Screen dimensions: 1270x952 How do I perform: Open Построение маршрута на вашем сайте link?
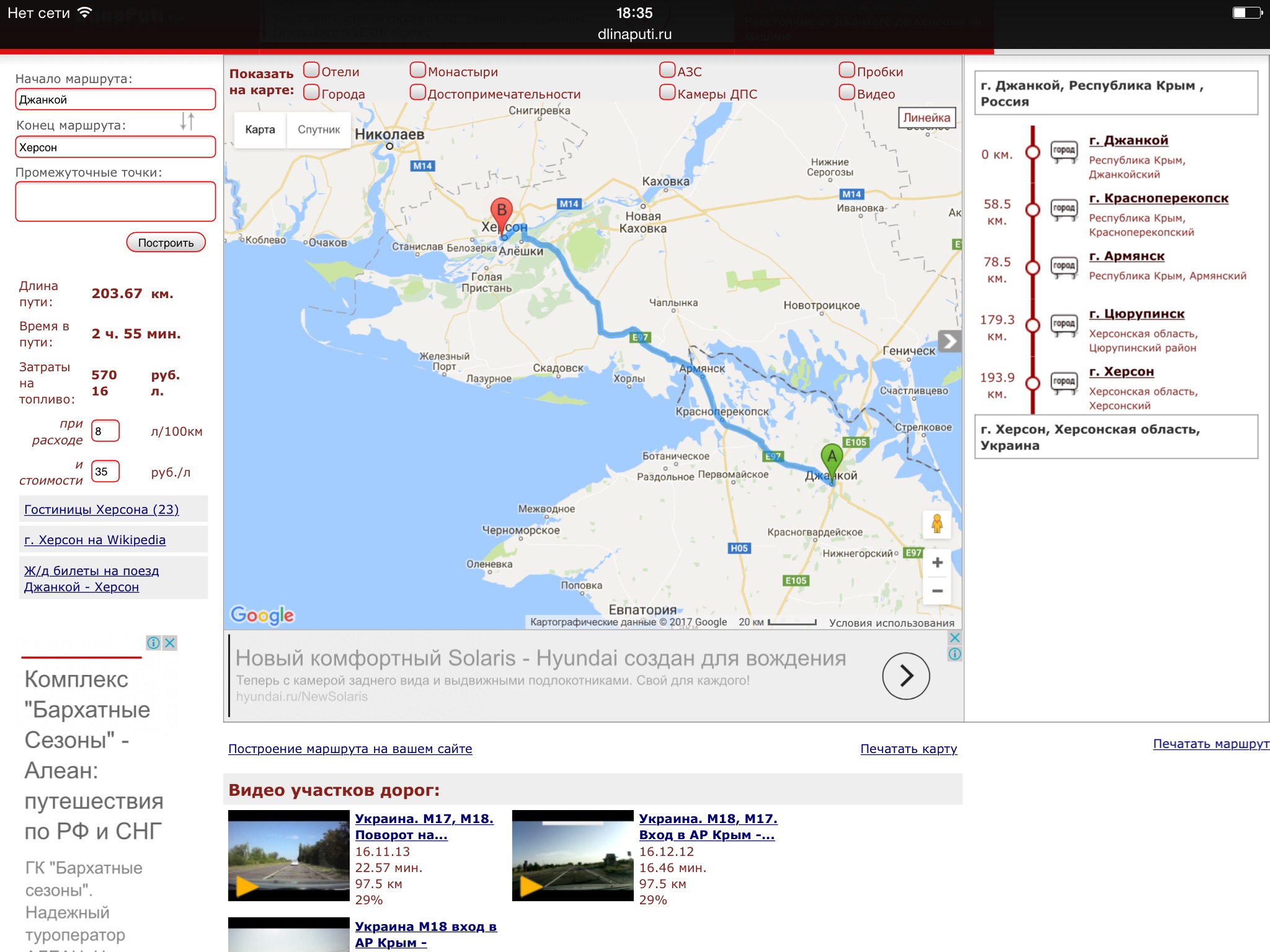(350, 749)
